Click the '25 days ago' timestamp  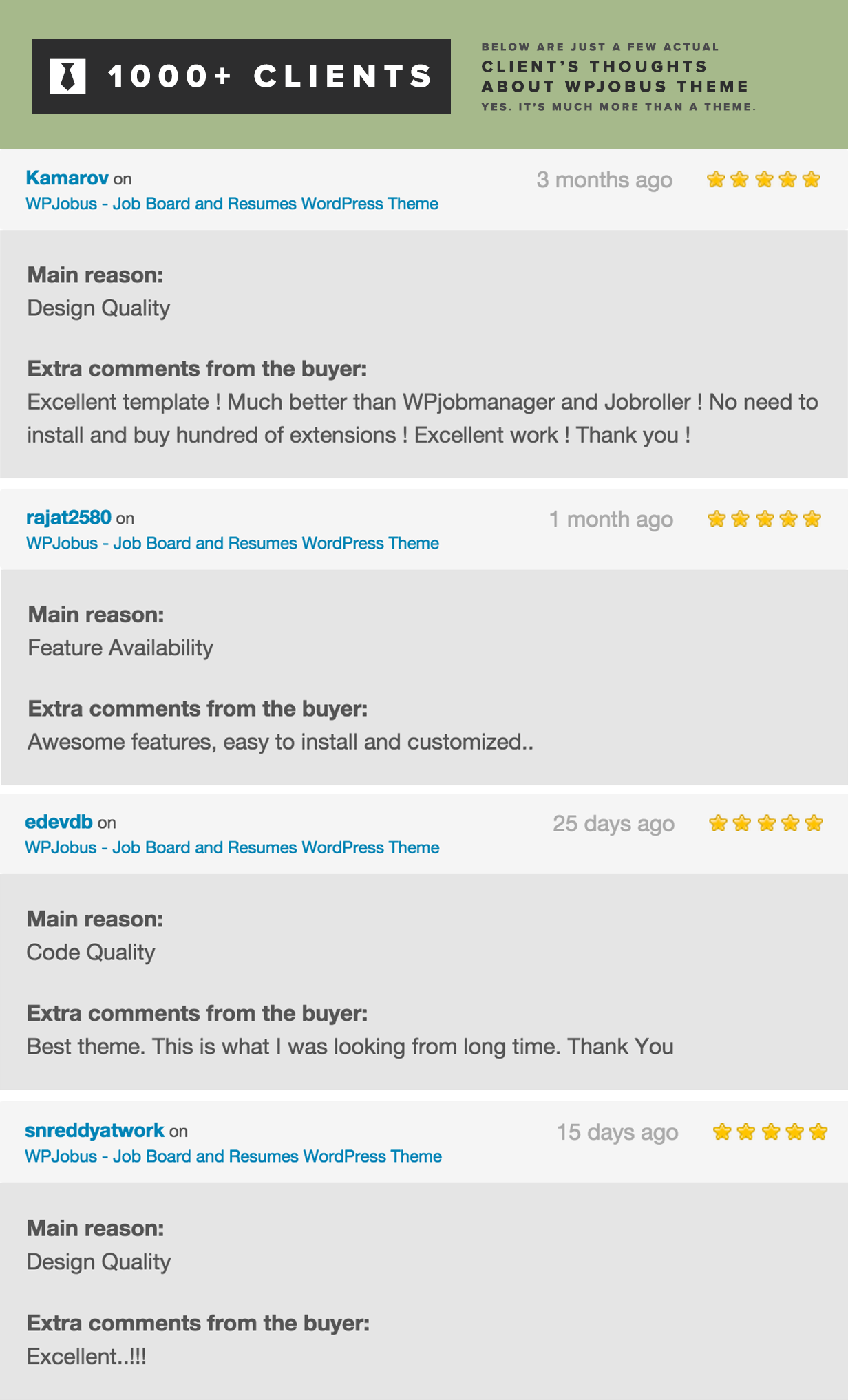click(613, 824)
